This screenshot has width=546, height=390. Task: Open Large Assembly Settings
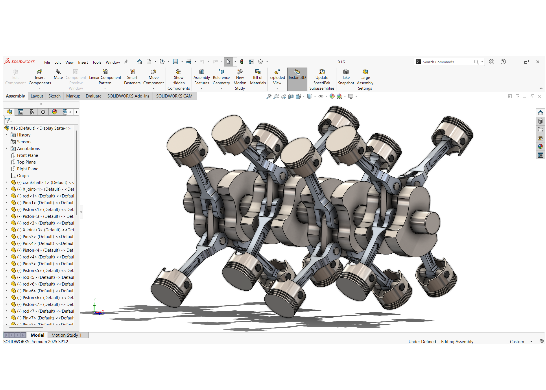coord(365,79)
